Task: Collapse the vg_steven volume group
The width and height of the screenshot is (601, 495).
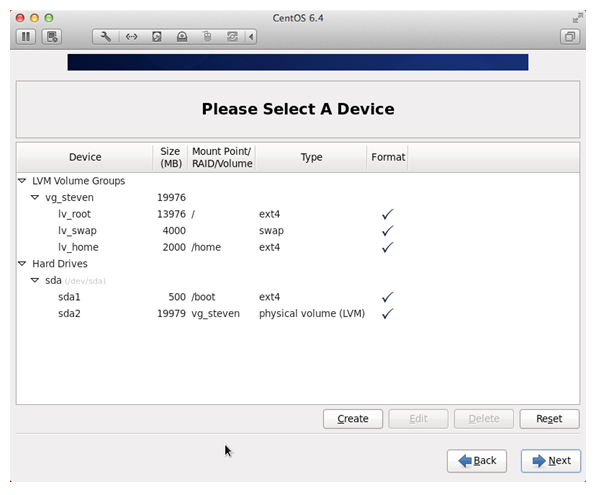Action: 35,198
